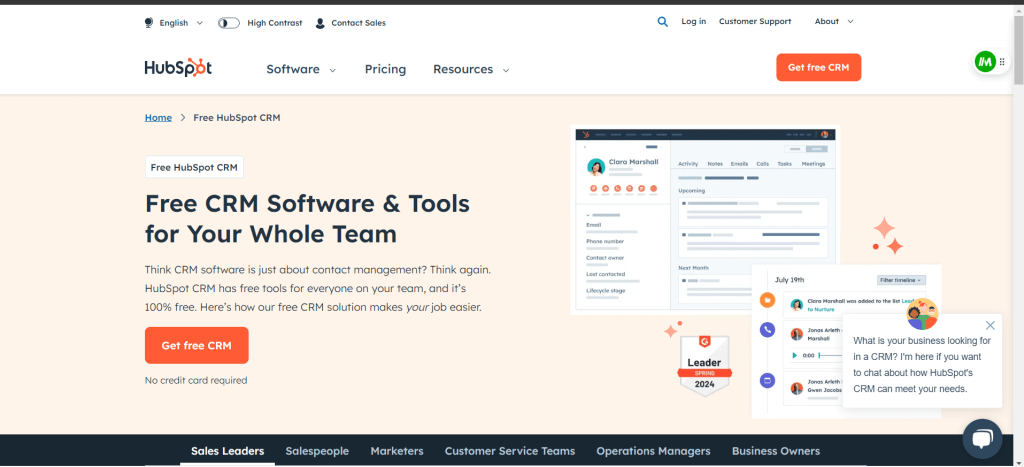
Task: Click the Activity tab in CRM preview
Action: coord(688,164)
